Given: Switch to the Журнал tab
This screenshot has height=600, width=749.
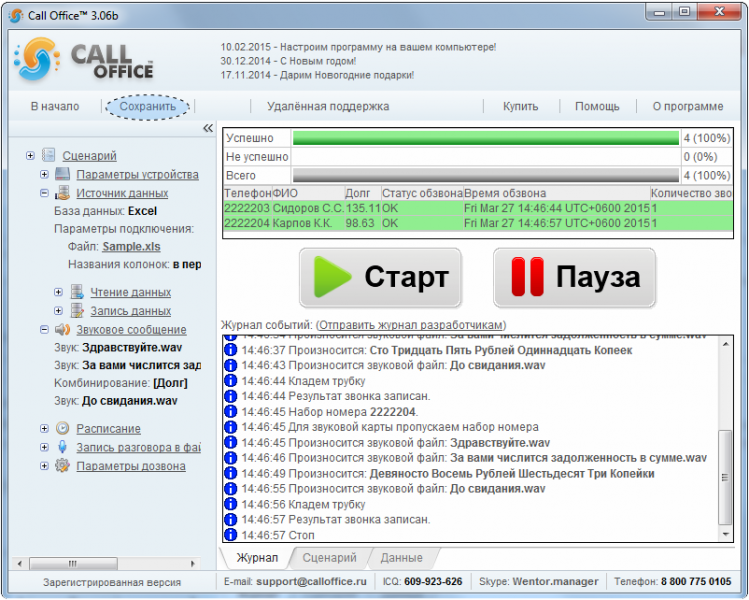Looking at the screenshot, I should (x=257, y=557).
